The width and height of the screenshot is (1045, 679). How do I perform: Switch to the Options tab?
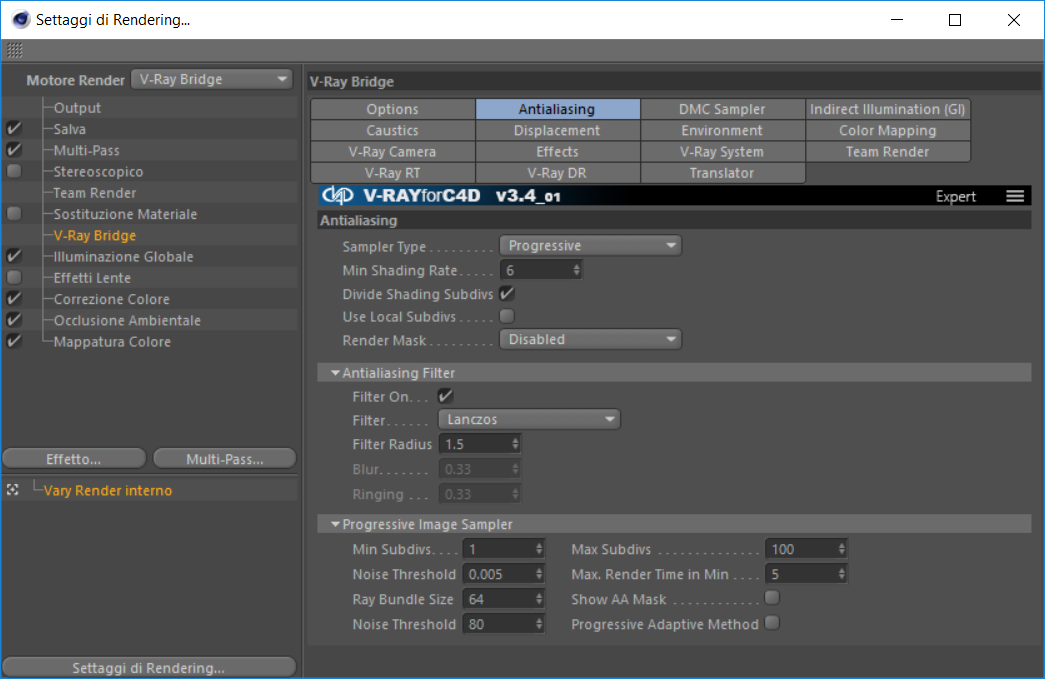click(393, 109)
